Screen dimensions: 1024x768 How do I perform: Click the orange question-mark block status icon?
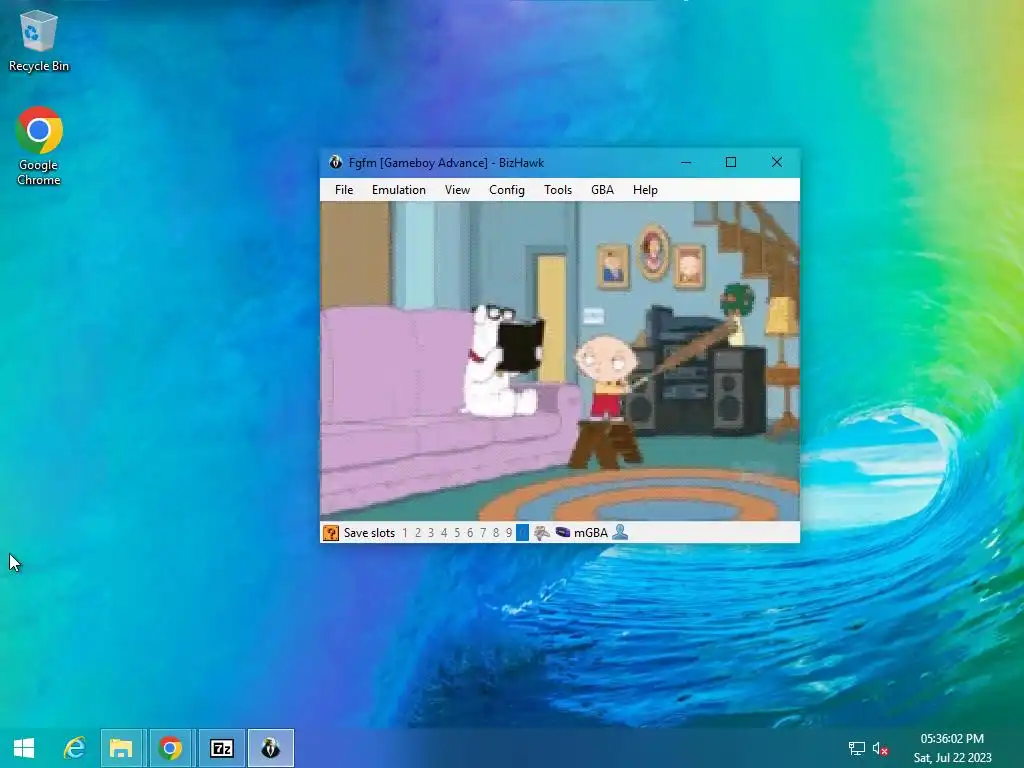click(x=331, y=533)
